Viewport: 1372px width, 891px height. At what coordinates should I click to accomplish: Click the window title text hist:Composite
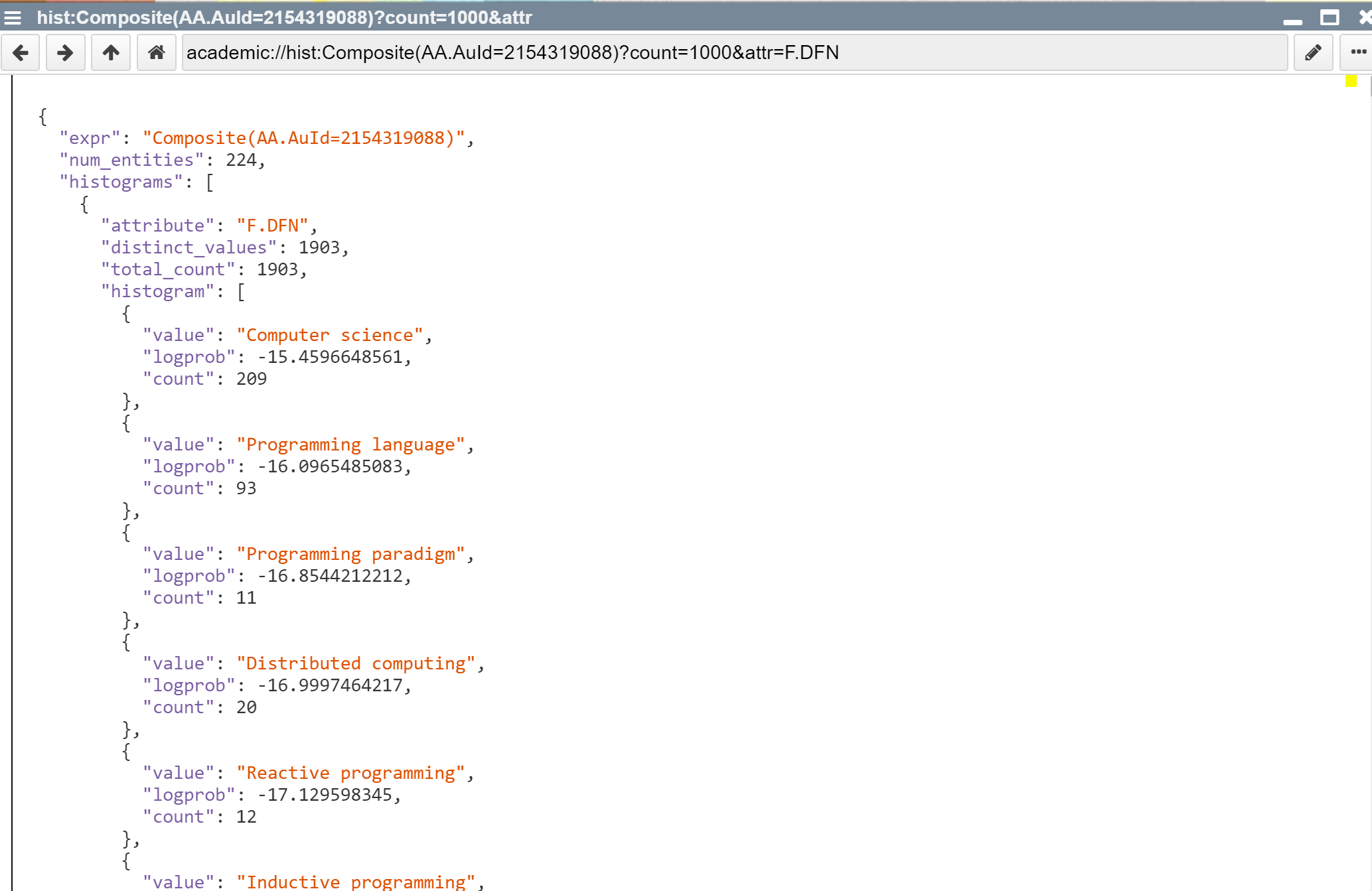(x=284, y=18)
